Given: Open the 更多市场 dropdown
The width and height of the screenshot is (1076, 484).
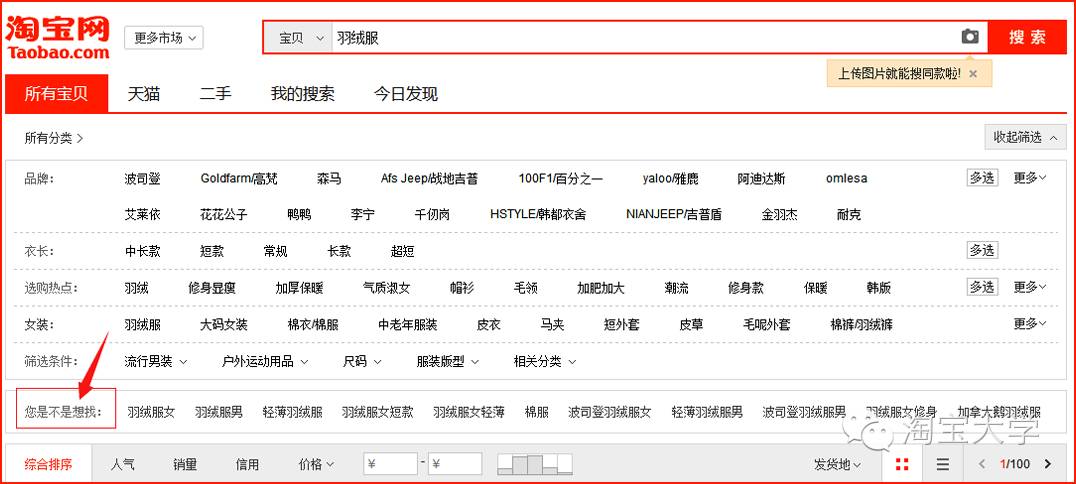Looking at the screenshot, I should 163,38.
